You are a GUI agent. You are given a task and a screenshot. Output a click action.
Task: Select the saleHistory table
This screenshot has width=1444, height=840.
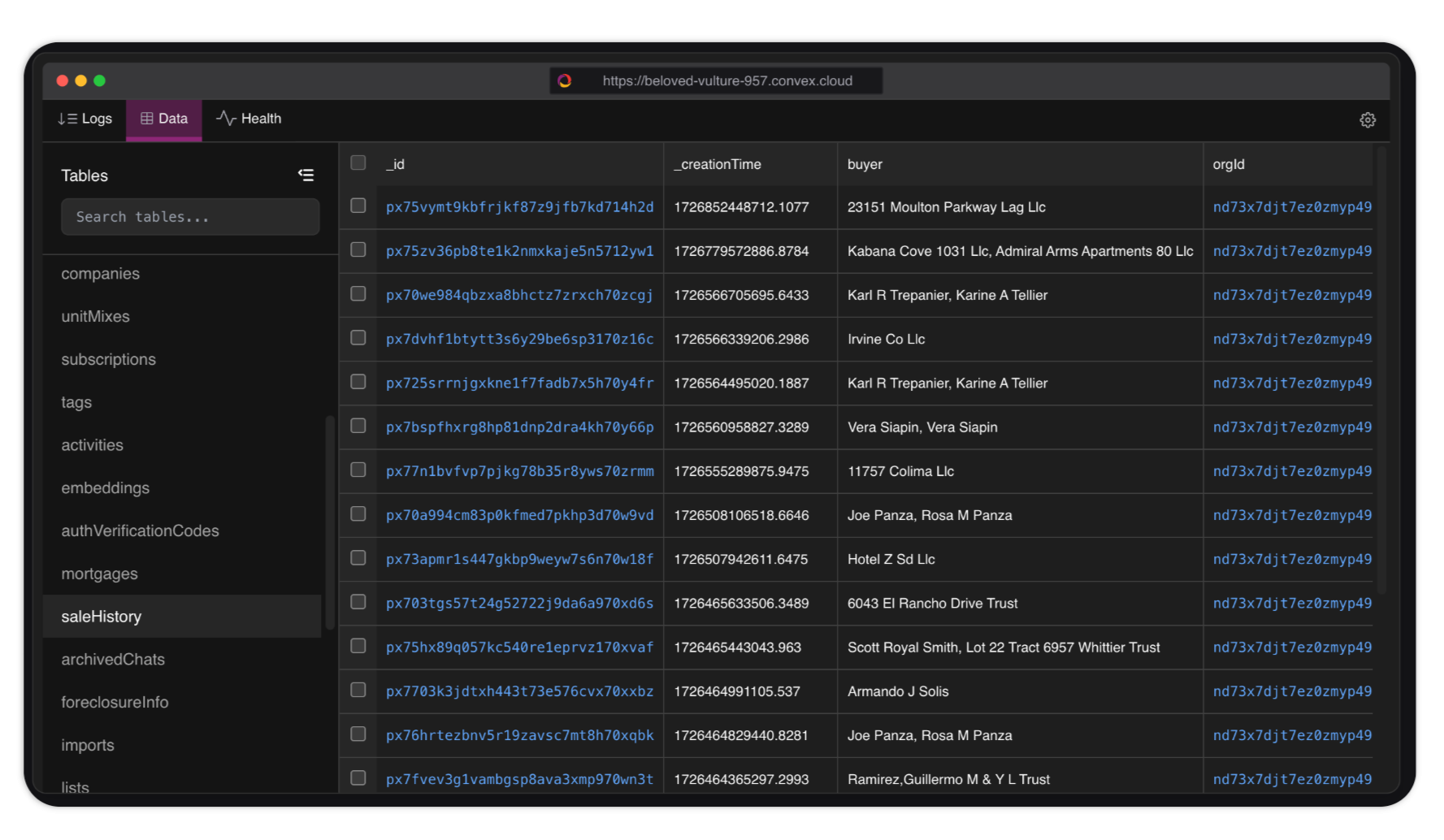[x=182, y=617]
